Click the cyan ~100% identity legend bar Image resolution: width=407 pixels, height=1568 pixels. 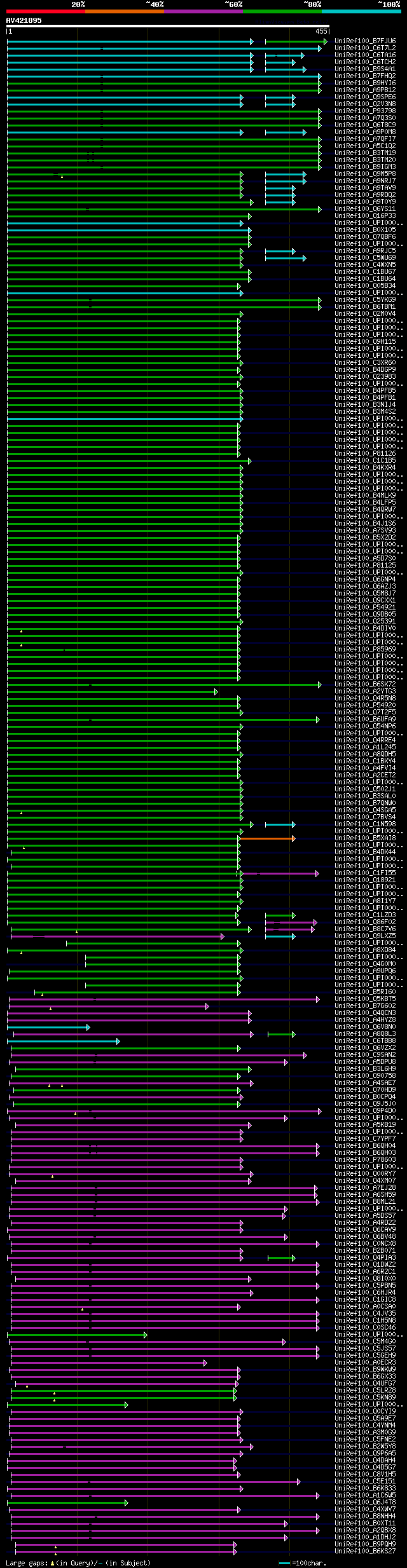(x=361, y=11)
